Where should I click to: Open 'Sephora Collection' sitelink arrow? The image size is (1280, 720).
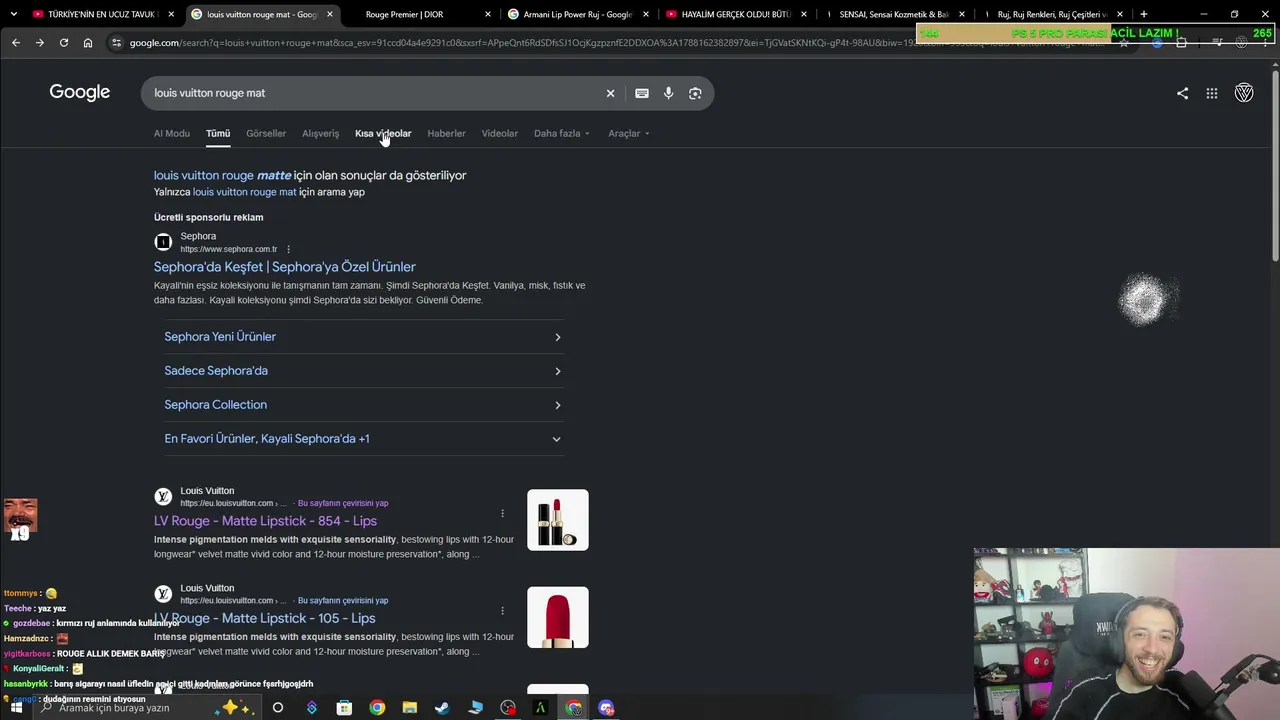tap(557, 405)
